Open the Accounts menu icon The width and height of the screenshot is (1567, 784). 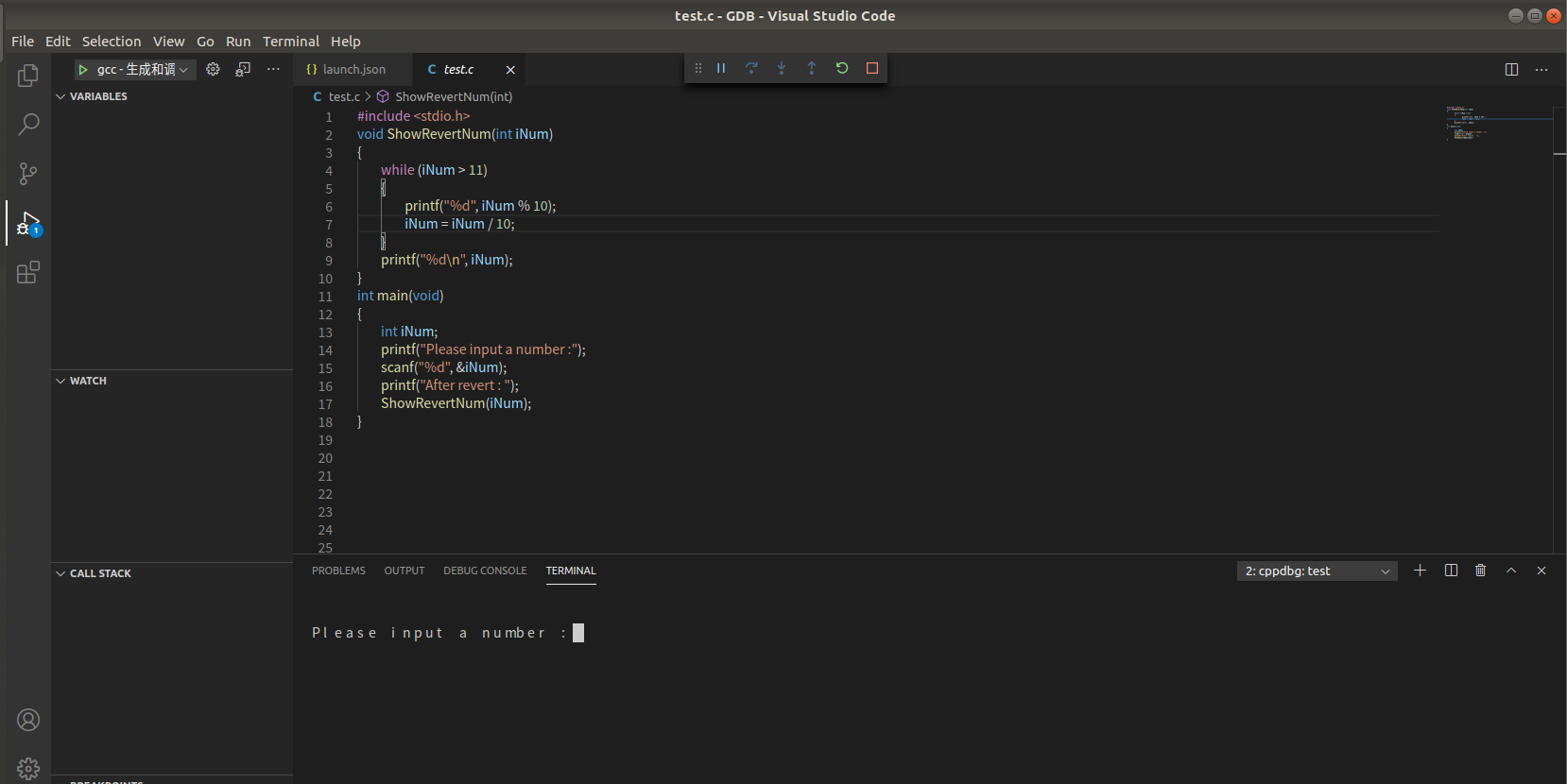[28, 720]
